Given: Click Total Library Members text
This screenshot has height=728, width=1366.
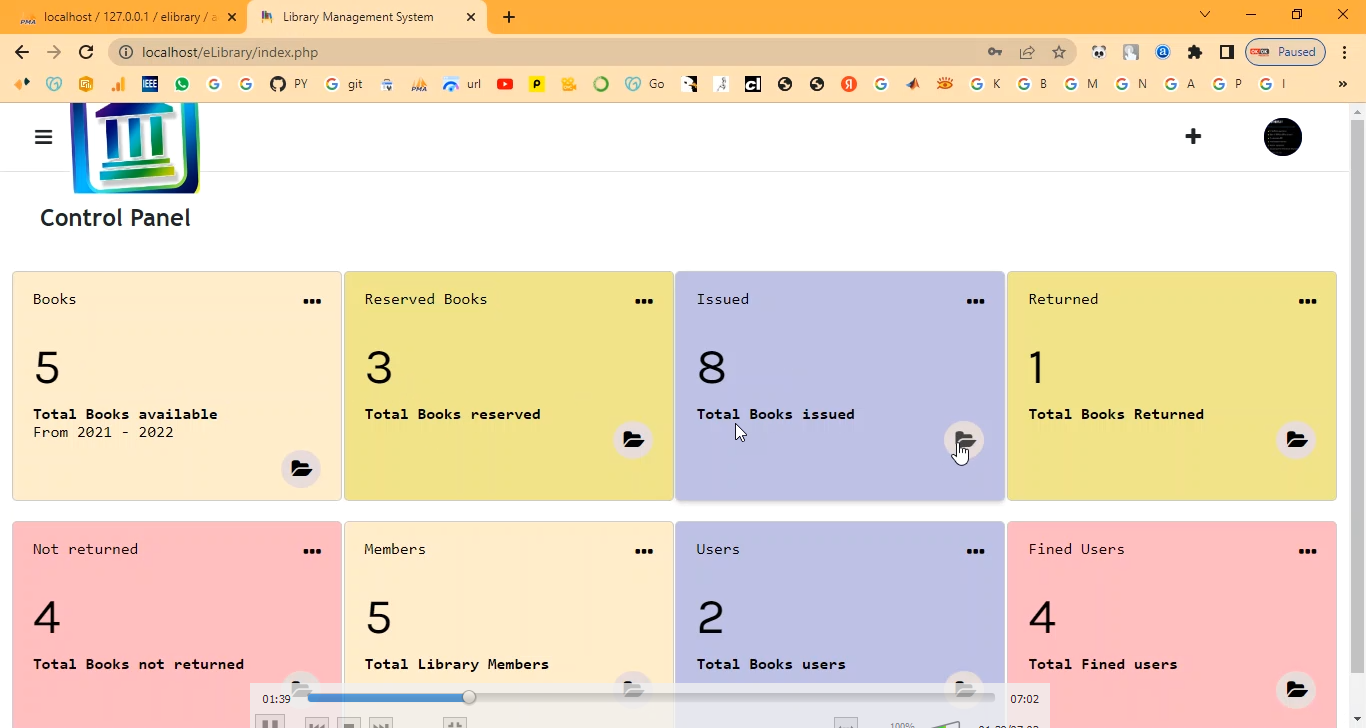Looking at the screenshot, I should click(456, 664).
